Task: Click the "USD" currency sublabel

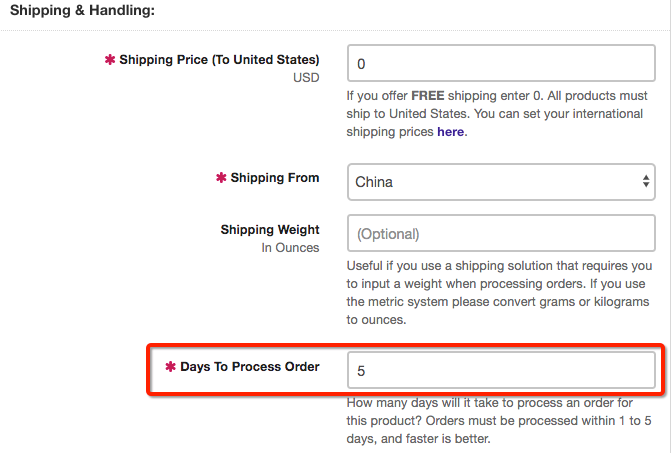Action: coord(306,77)
